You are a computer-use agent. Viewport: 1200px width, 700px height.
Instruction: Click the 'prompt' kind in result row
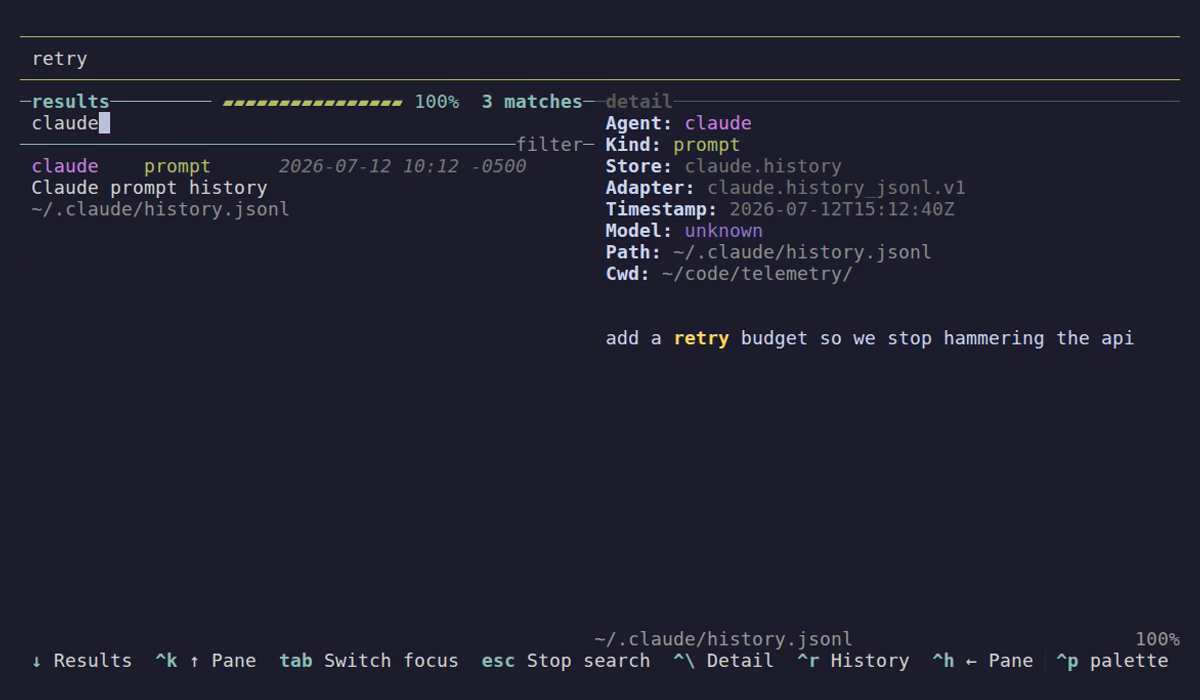coord(177,166)
